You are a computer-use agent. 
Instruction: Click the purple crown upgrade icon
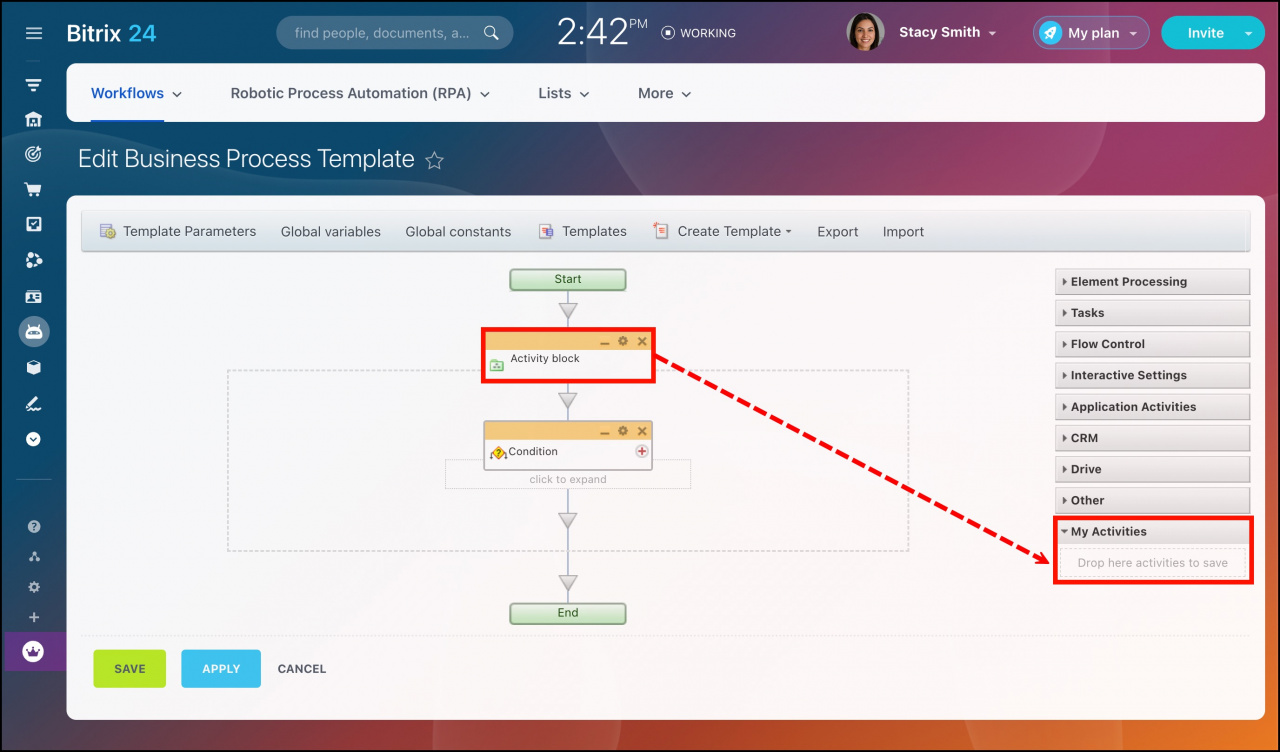pyautogui.click(x=33, y=651)
